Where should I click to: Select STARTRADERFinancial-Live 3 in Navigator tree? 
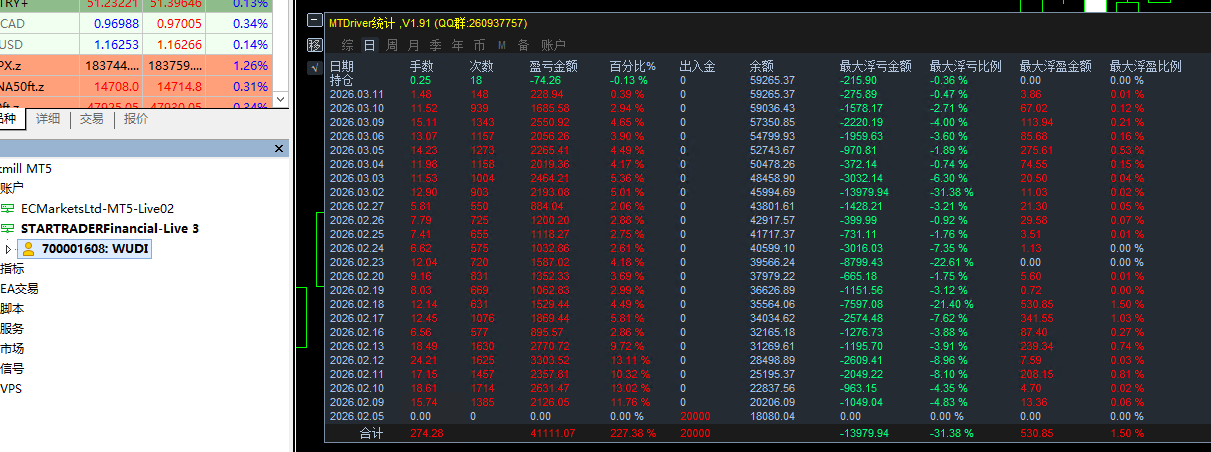110,228
